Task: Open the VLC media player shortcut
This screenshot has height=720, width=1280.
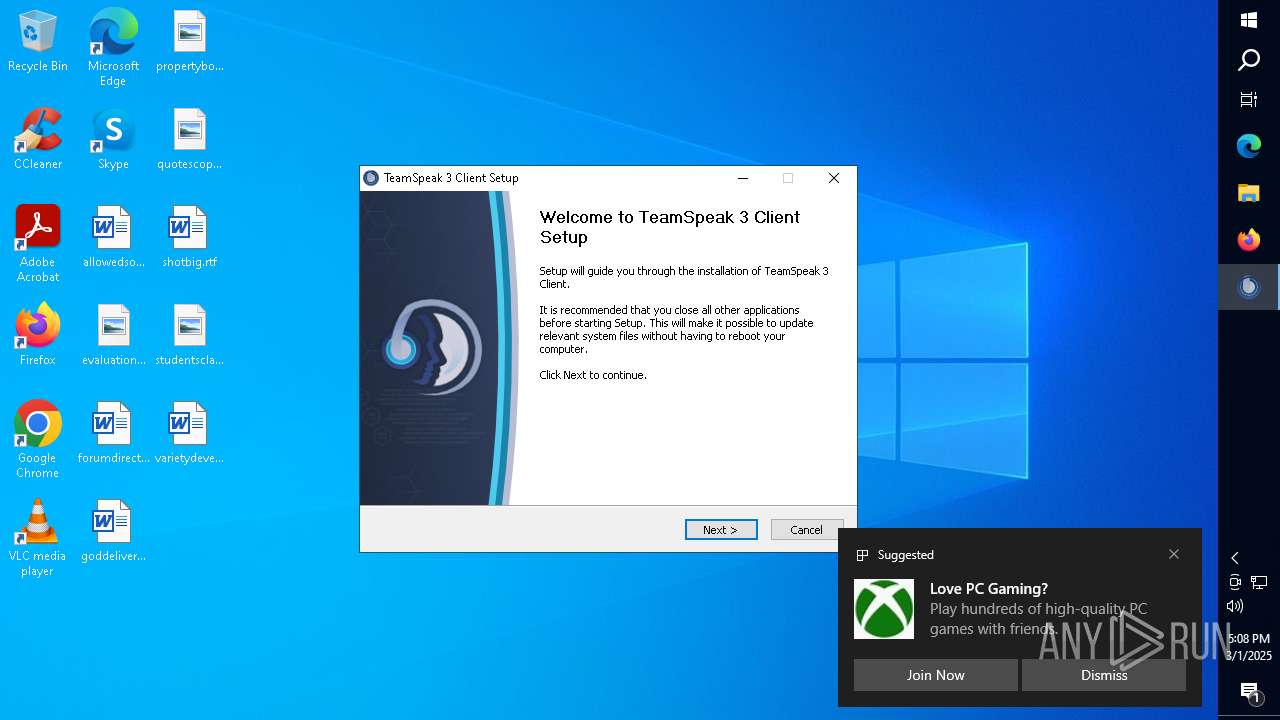Action: click(x=38, y=538)
